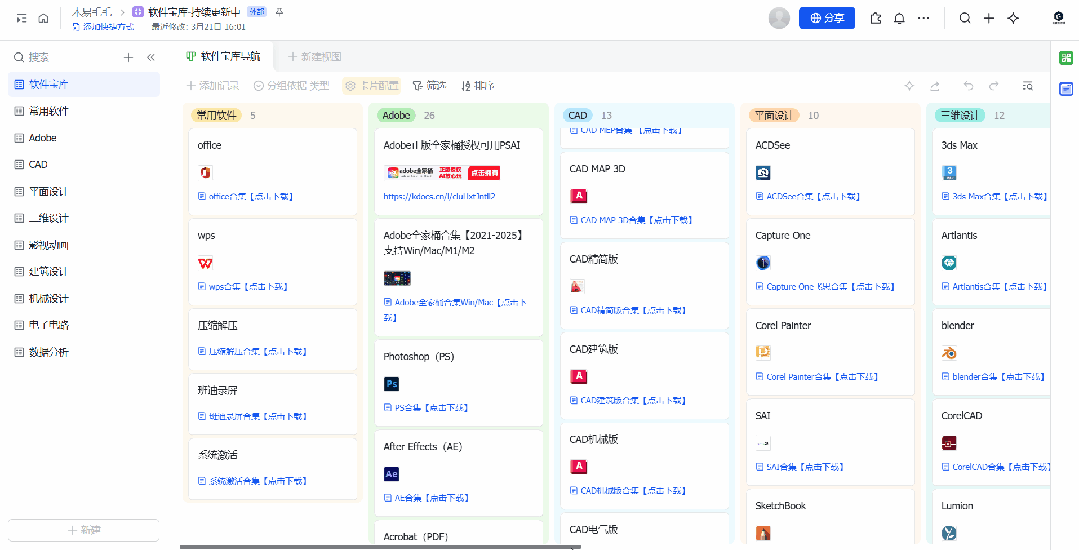Click the ACDSee card icon thumbnail

click(763, 172)
